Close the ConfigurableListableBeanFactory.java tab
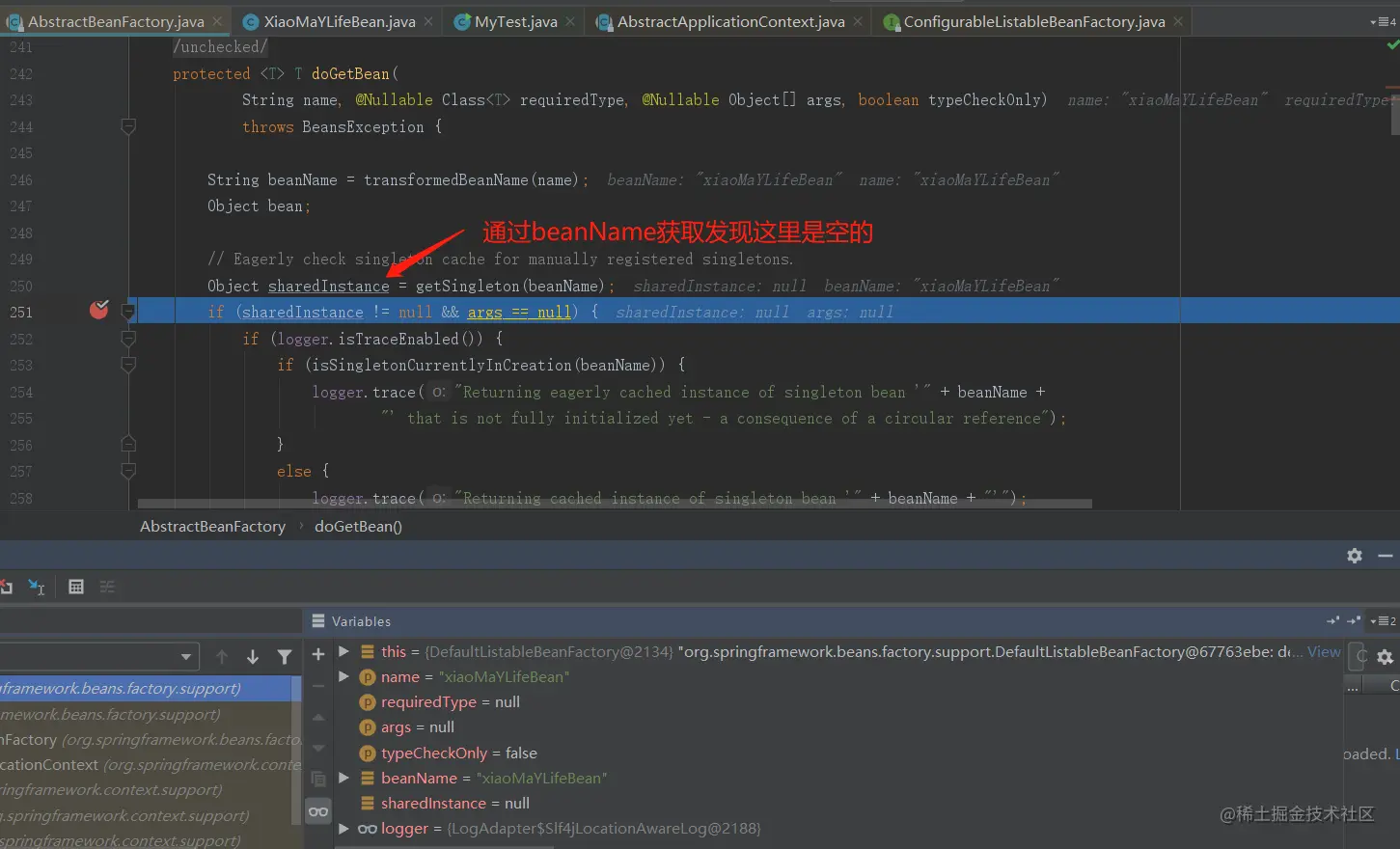The height and width of the screenshot is (849, 1400). [x=1178, y=21]
